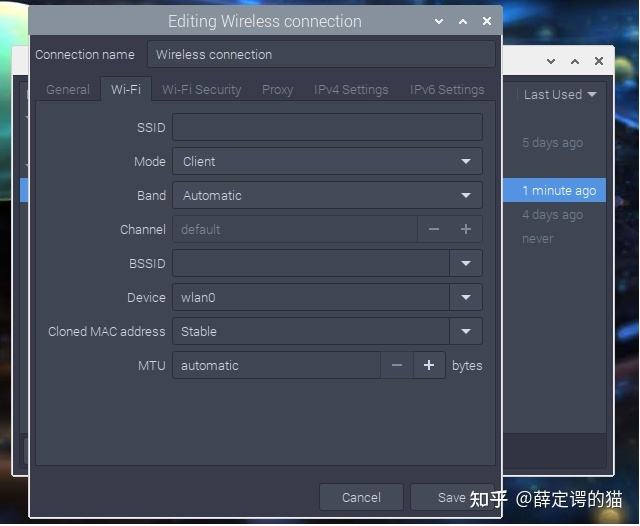Open the Mode dropdown showing Client
This screenshot has height=526, width=640.
[327, 161]
